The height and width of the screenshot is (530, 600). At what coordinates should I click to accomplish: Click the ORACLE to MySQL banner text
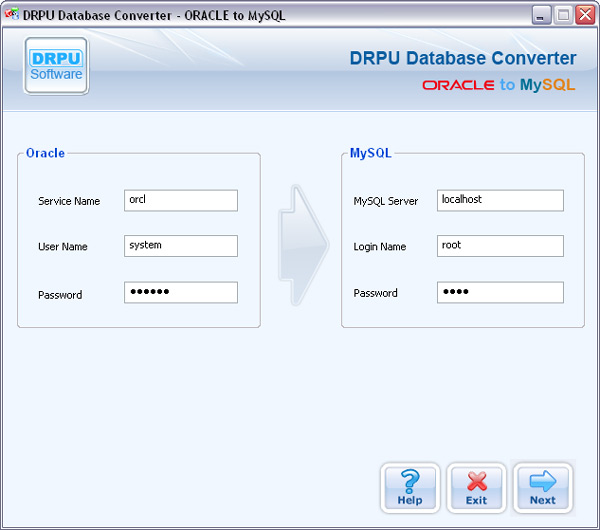point(499,85)
